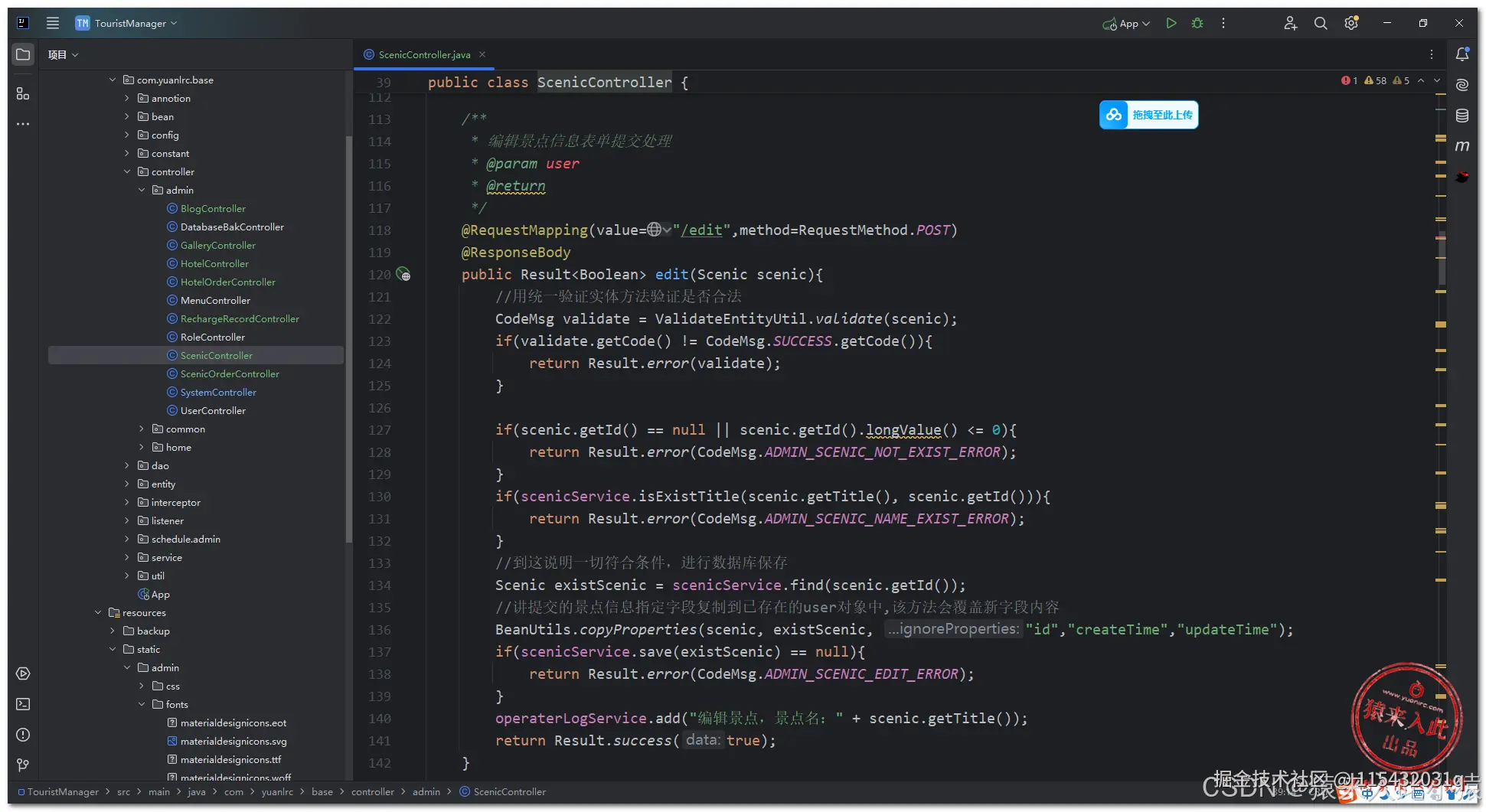The height and width of the screenshot is (812, 1486).
Task: Open the 项目 view selector dropdown
Action: (x=64, y=54)
